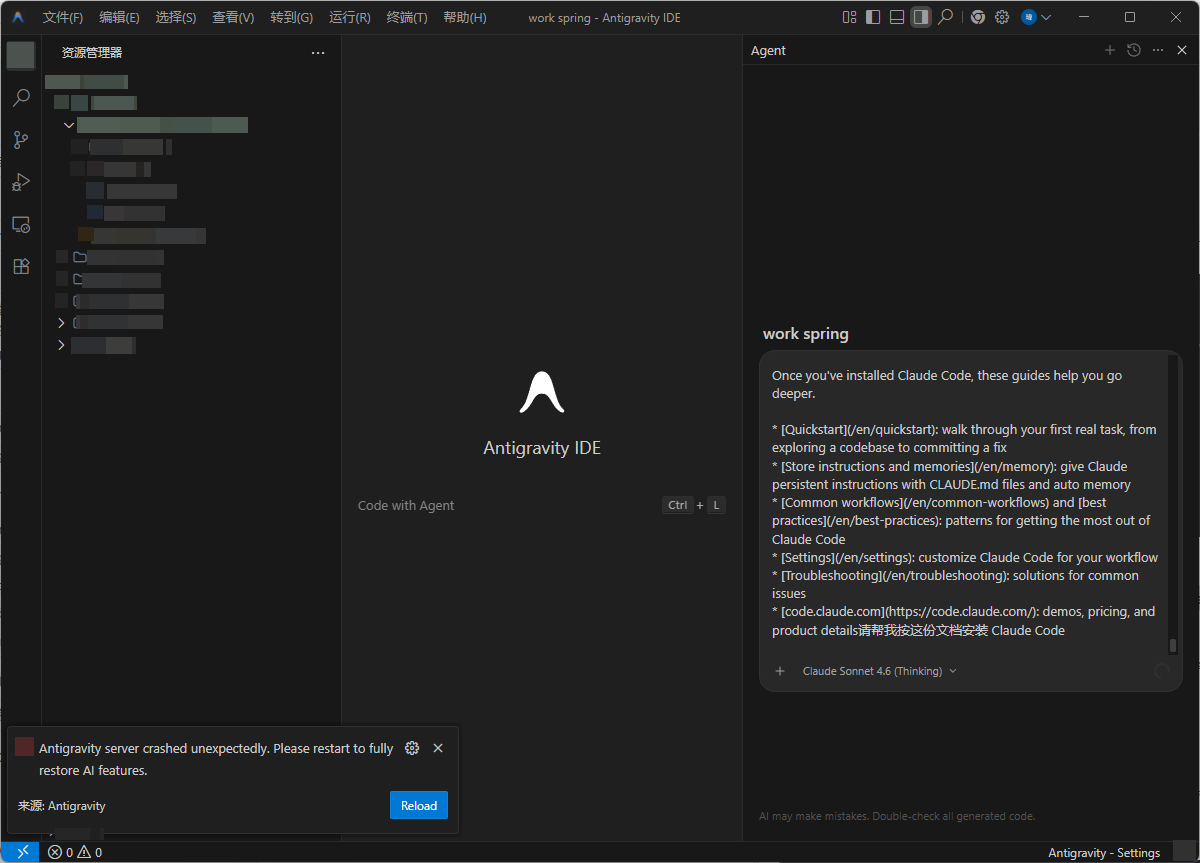The width and height of the screenshot is (1200, 863).
Task: Open the Remote Explorer view
Action: pos(21,224)
